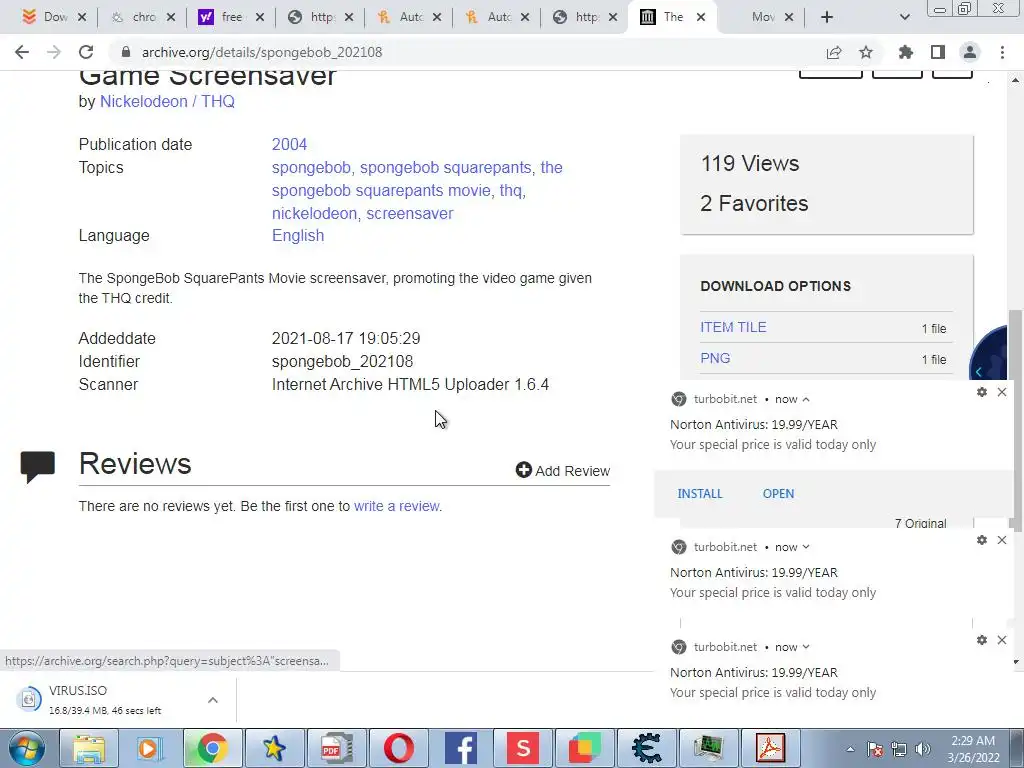1024x768 pixels.
Task: Close the third turbobit.net notification
Action: tap(1002, 640)
